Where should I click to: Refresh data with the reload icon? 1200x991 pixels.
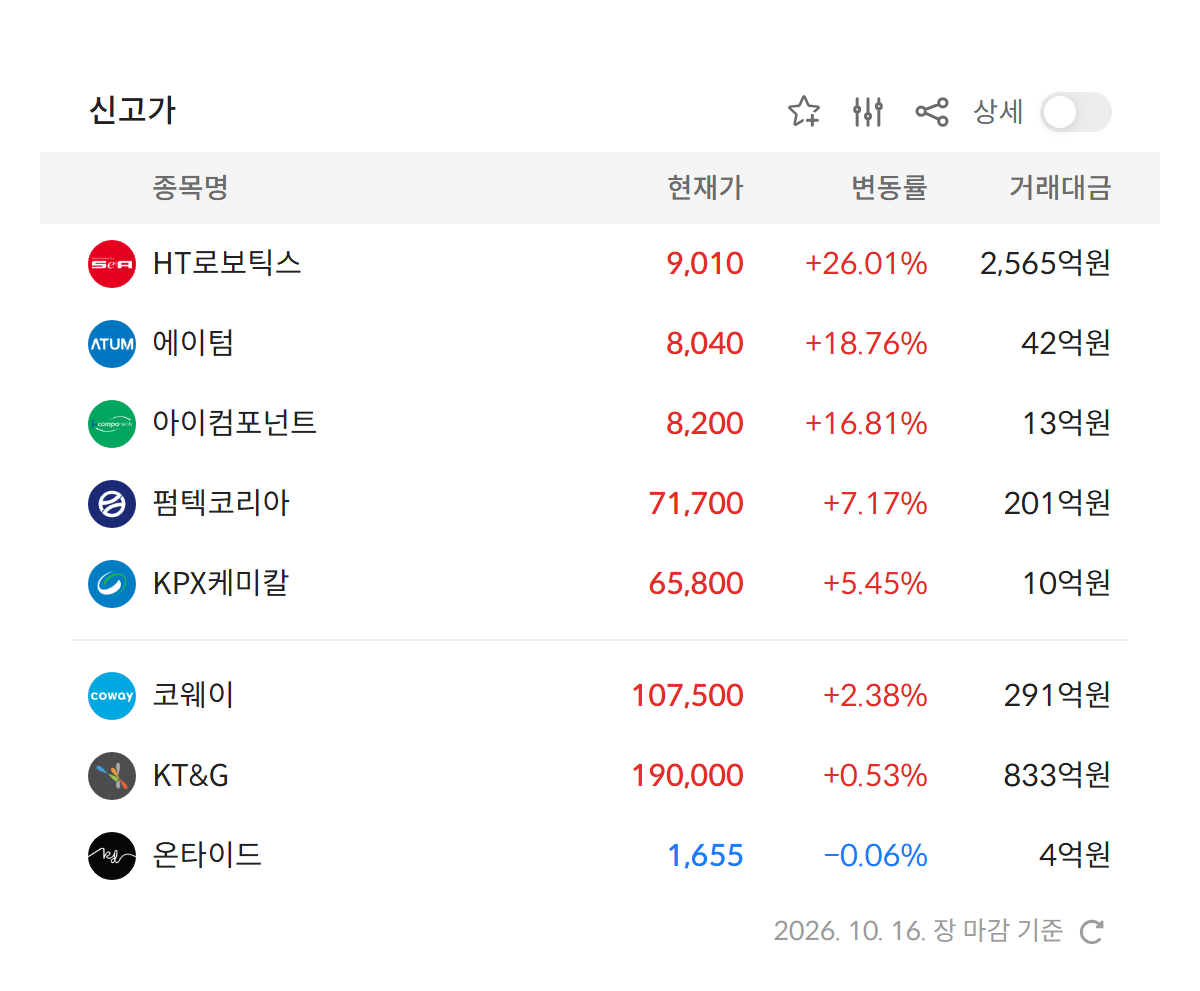tap(1092, 932)
